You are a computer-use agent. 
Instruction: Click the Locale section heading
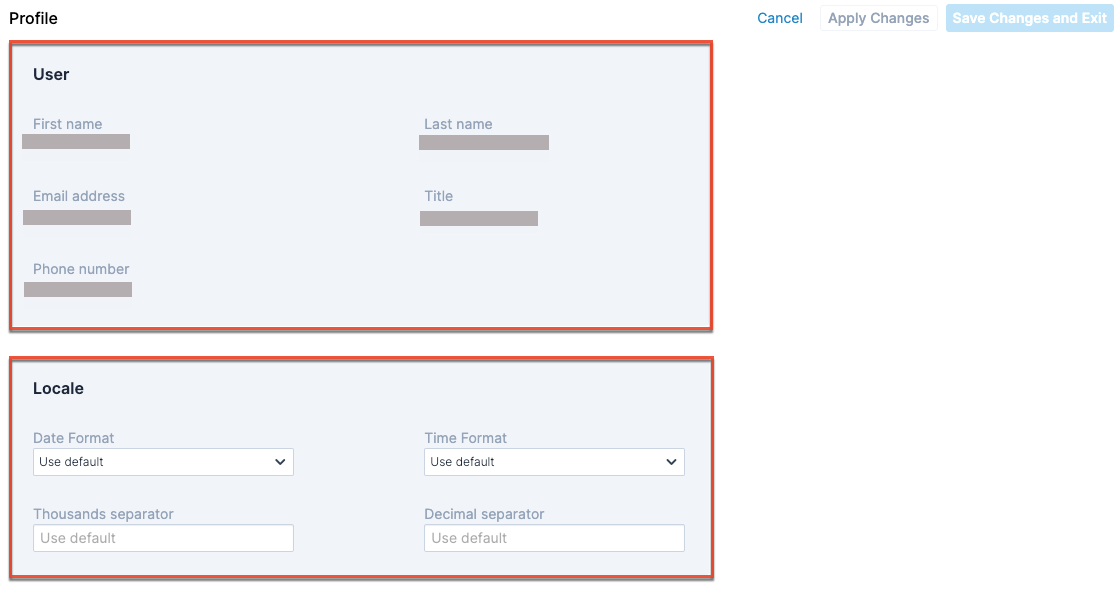pos(58,388)
